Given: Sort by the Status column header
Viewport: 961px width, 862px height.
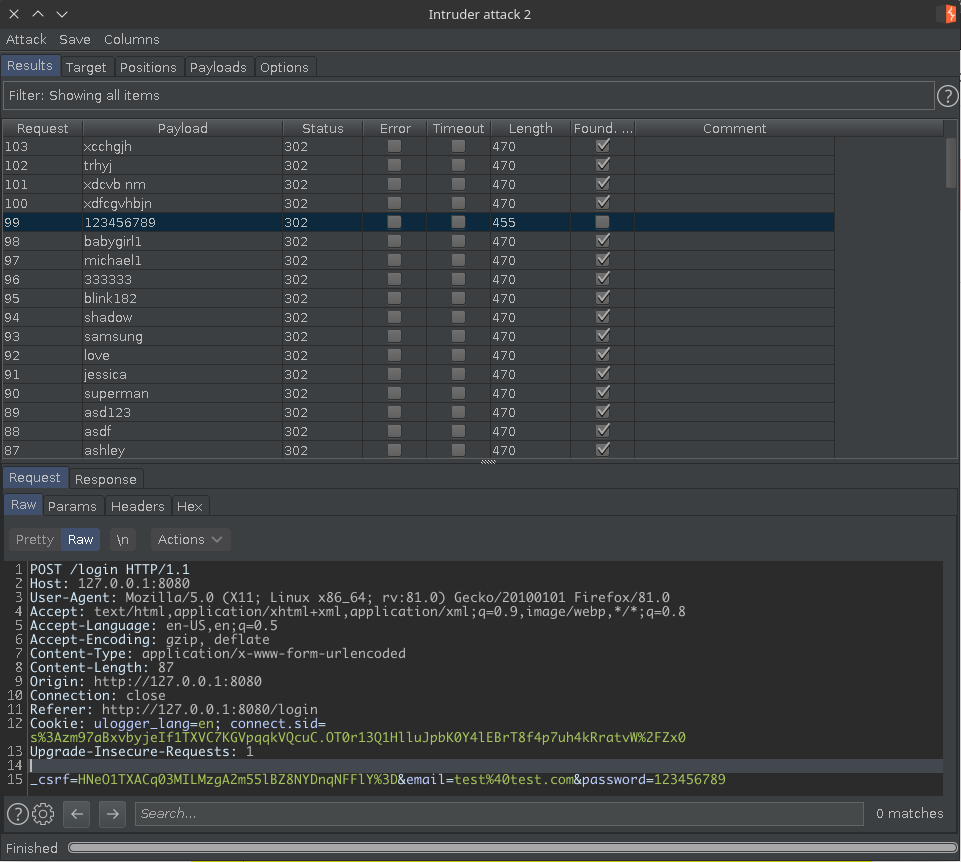Looking at the screenshot, I should click(x=322, y=128).
